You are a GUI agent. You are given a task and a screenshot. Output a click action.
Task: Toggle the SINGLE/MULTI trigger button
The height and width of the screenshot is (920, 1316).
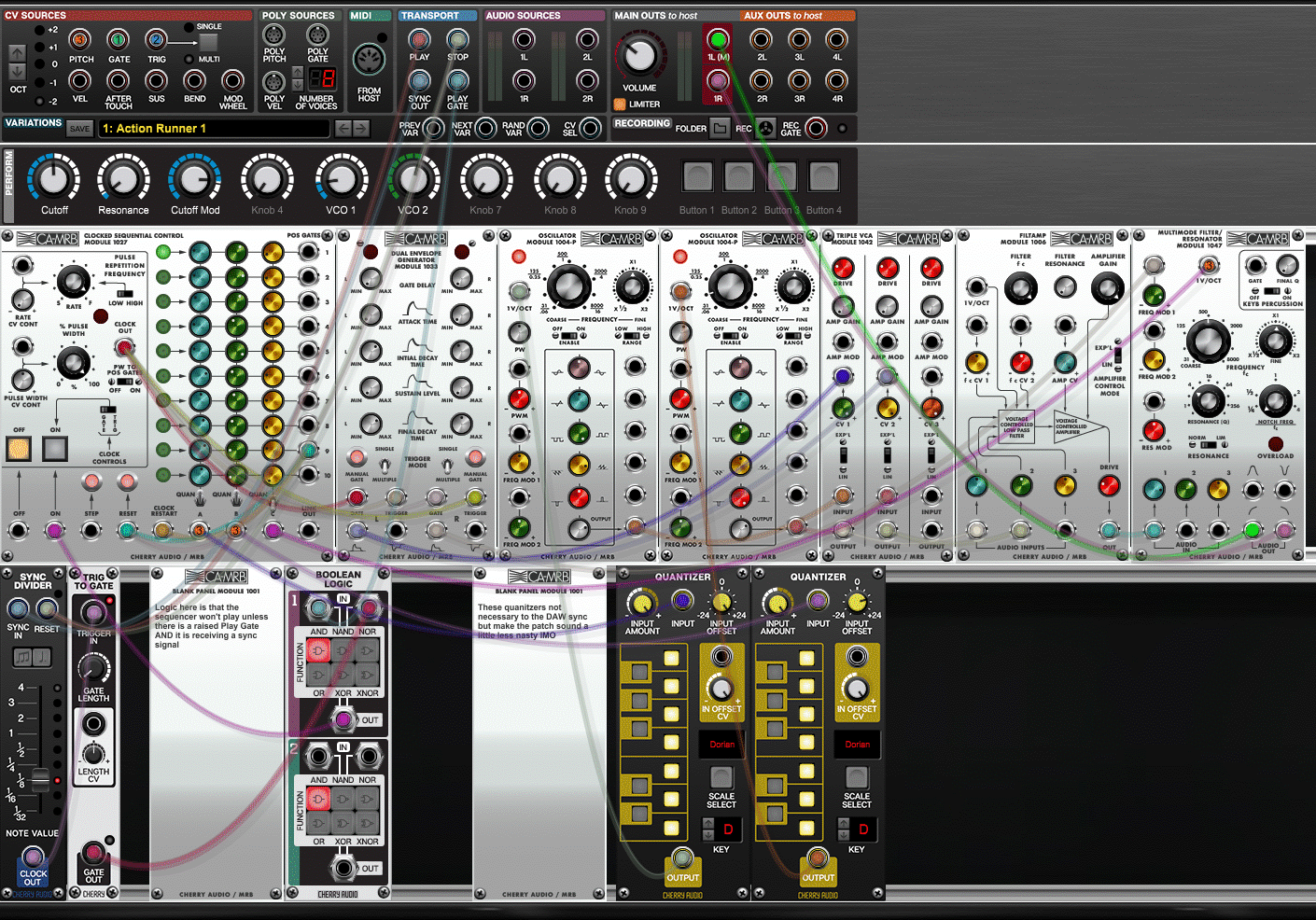pos(208,43)
